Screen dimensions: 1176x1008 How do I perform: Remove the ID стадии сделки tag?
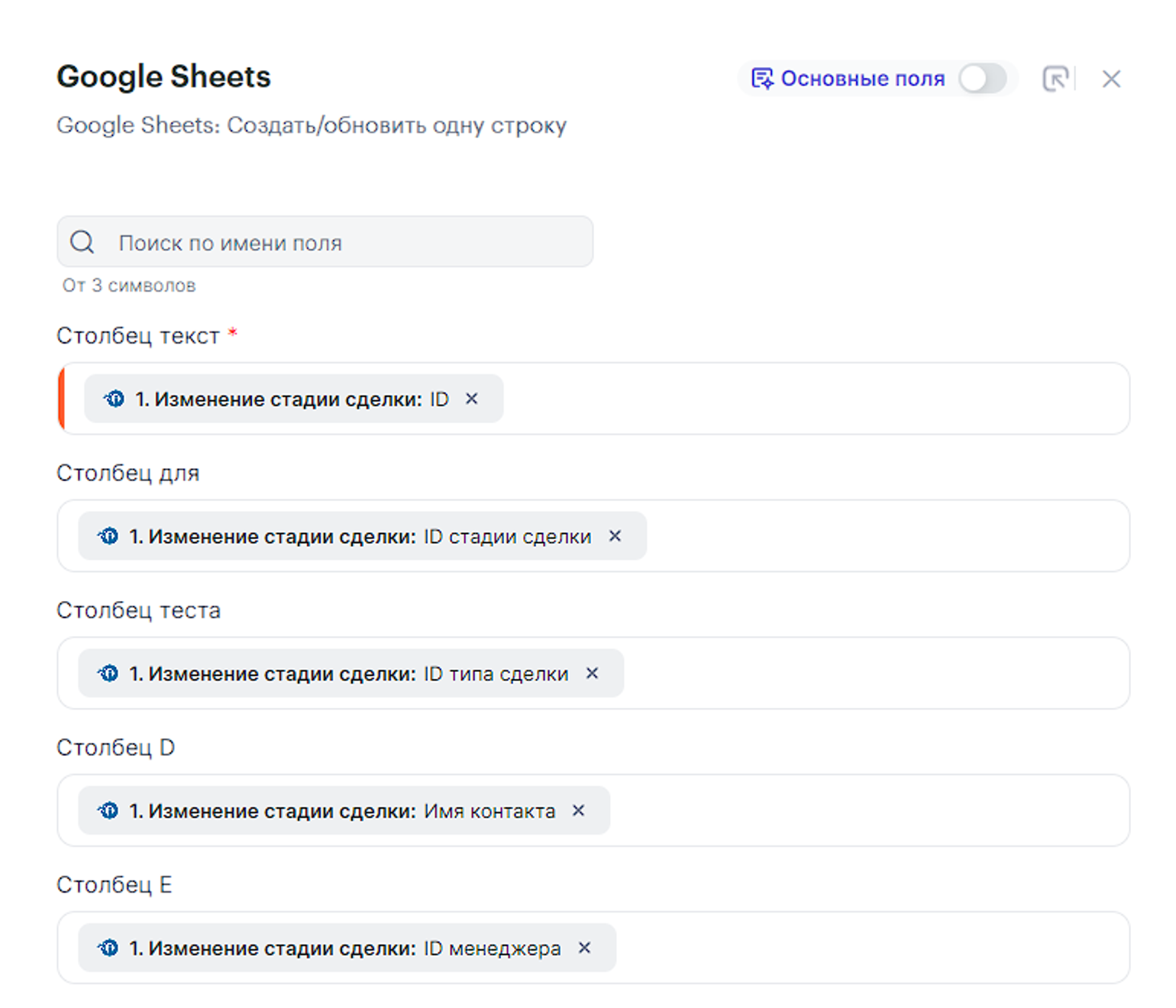pyautogui.click(x=615, y=536)
